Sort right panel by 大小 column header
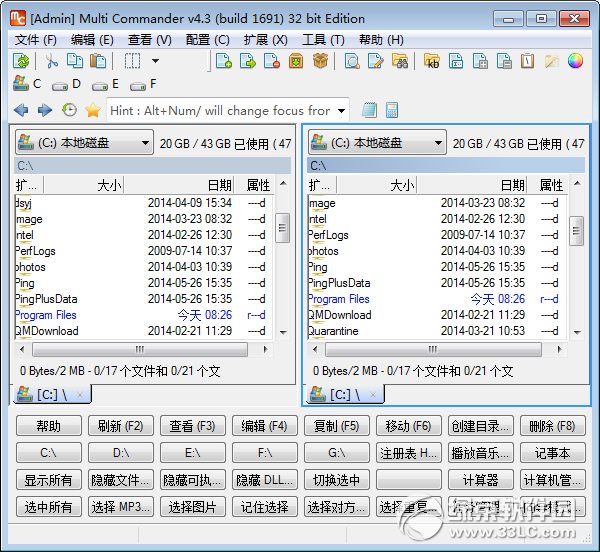 click(377, 185)
